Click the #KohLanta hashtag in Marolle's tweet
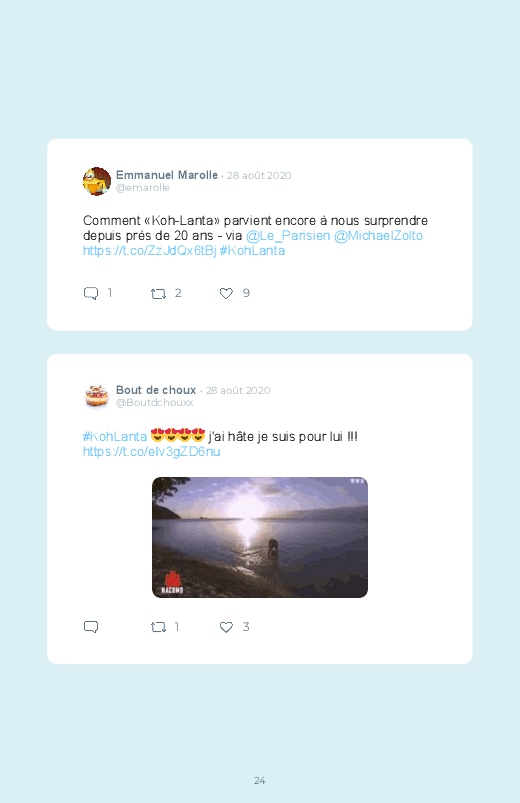 pyautogui.click(x=252, y=250)
